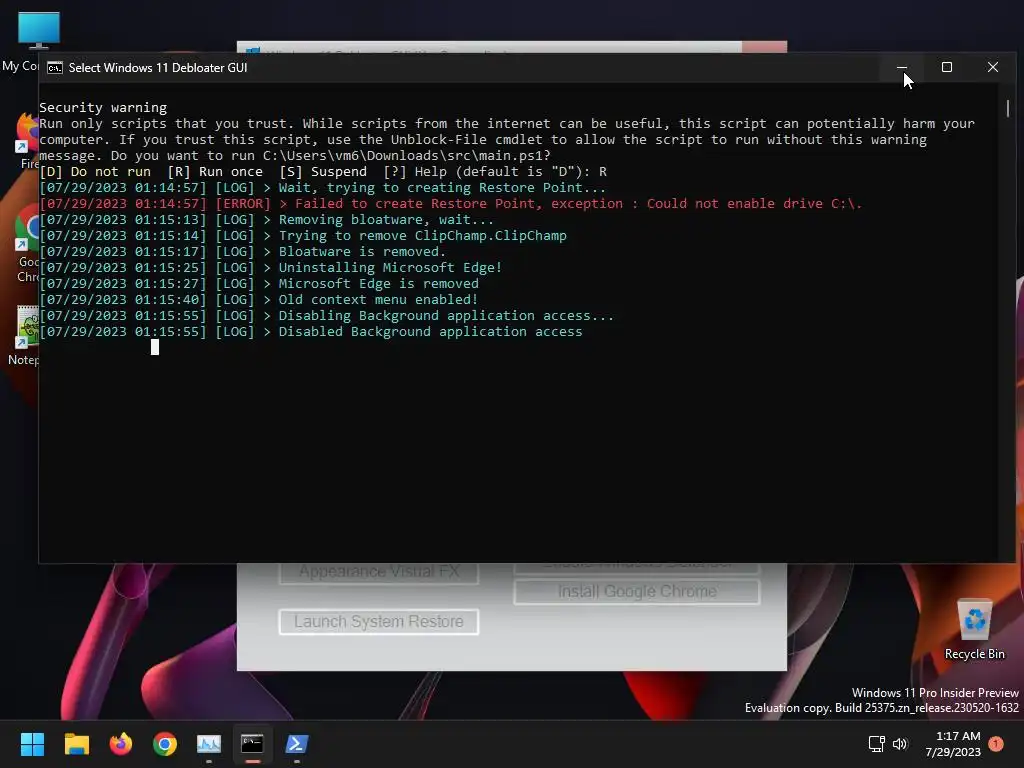Open the Windows Start menu
Screen dimensions: 1024x768
(x=32, y=744)
